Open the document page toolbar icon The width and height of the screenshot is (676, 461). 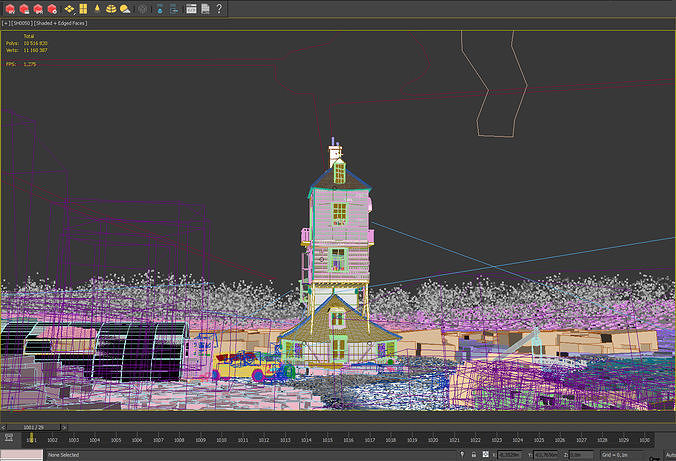click(206, 9)
